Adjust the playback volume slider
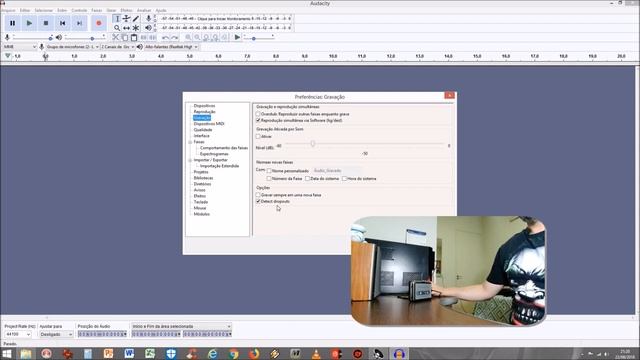The height and width of the screenshot is (360, 640). pyautogui.click(x=85, y=38)
